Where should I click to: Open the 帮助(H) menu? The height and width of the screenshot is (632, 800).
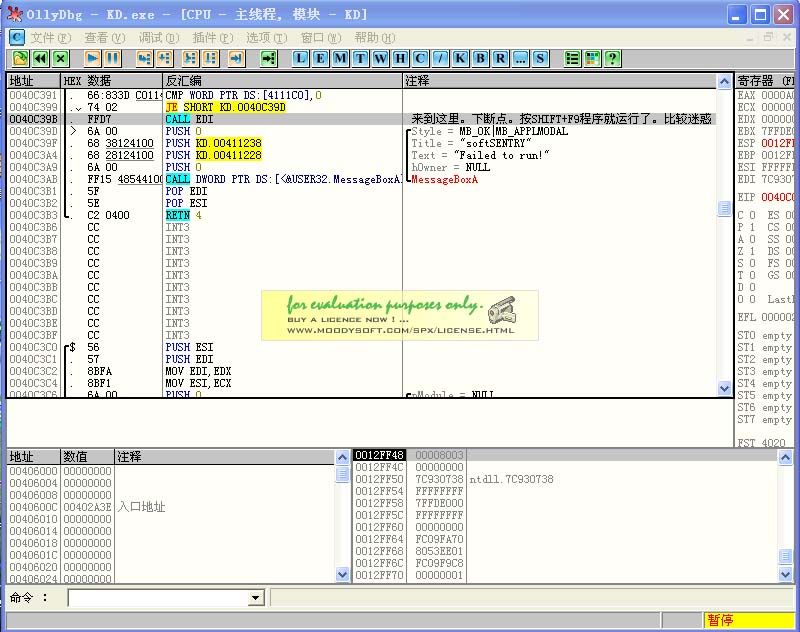pos(375,38)
